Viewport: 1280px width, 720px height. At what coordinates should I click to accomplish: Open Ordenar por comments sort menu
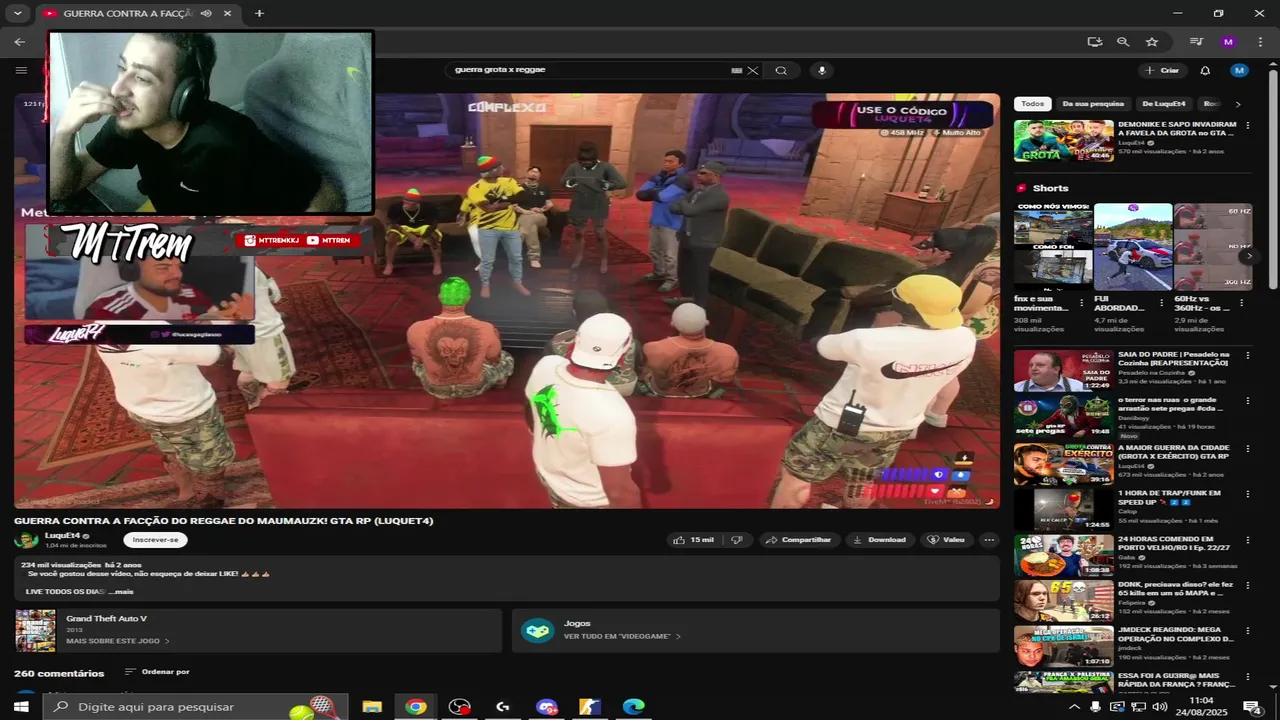(157, 672)
